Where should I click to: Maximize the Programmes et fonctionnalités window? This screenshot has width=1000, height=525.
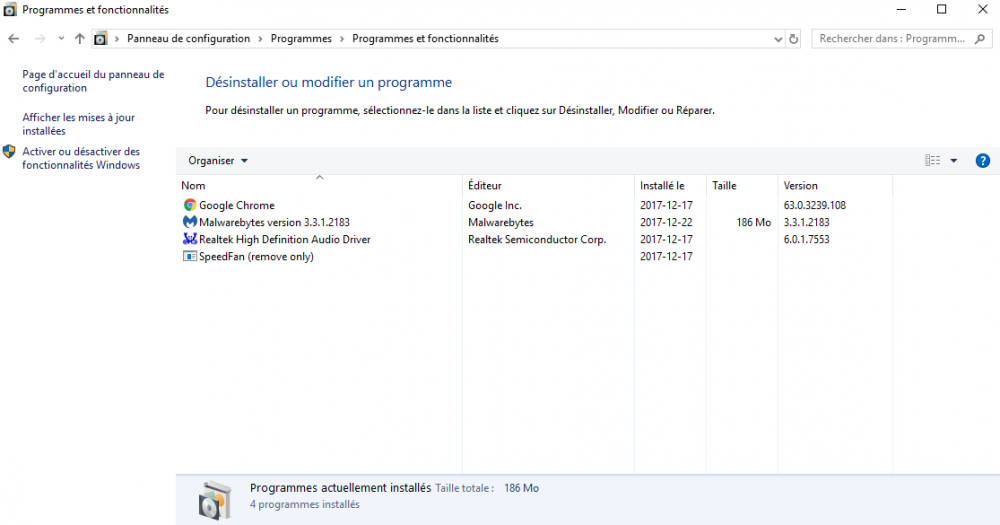941,10
